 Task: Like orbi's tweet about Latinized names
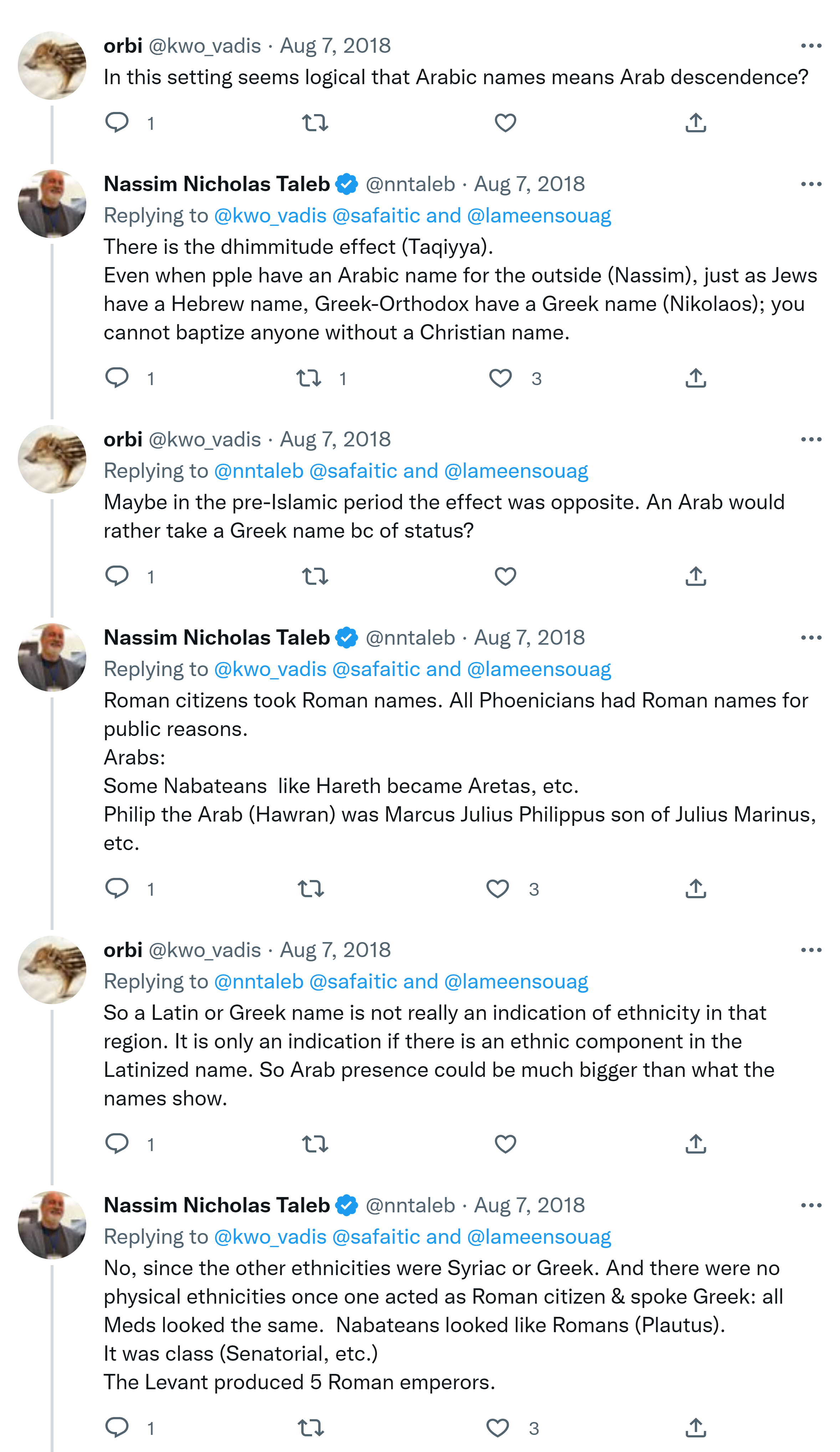click(505, 1144)
